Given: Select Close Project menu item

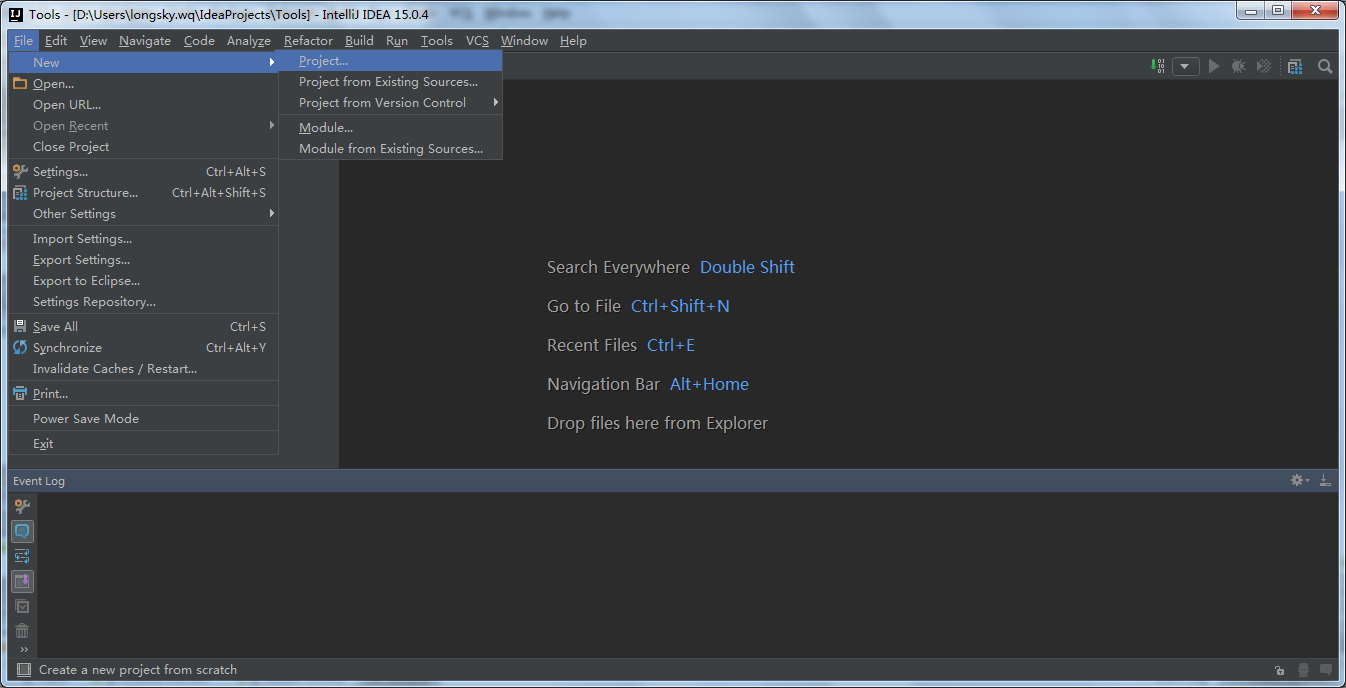Looking at the screenshot, I should tap(143, 147).
